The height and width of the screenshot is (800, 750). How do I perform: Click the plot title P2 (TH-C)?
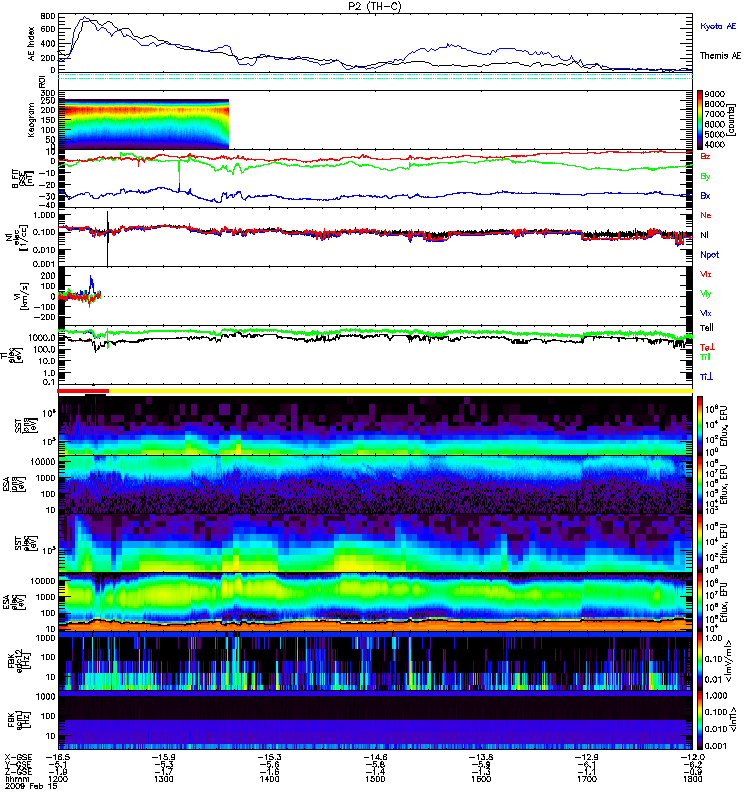click(x=374, y=6)
